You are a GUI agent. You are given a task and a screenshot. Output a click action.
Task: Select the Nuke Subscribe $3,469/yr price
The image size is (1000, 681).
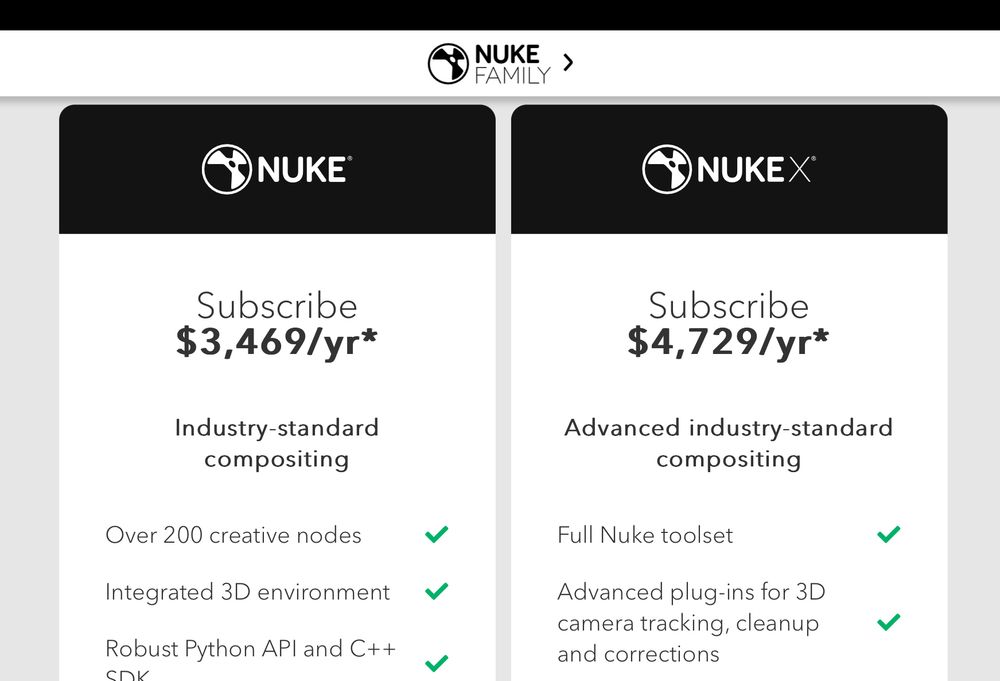[x=277, y=325]
